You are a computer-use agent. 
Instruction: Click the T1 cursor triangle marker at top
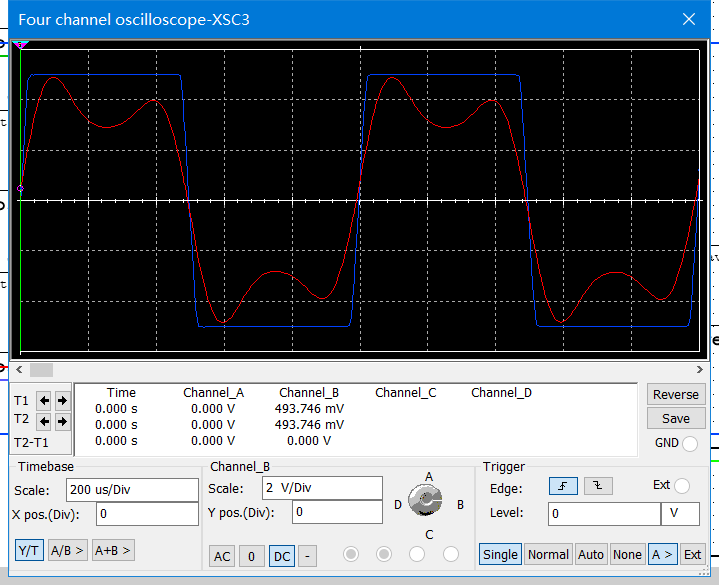(20, 44)
